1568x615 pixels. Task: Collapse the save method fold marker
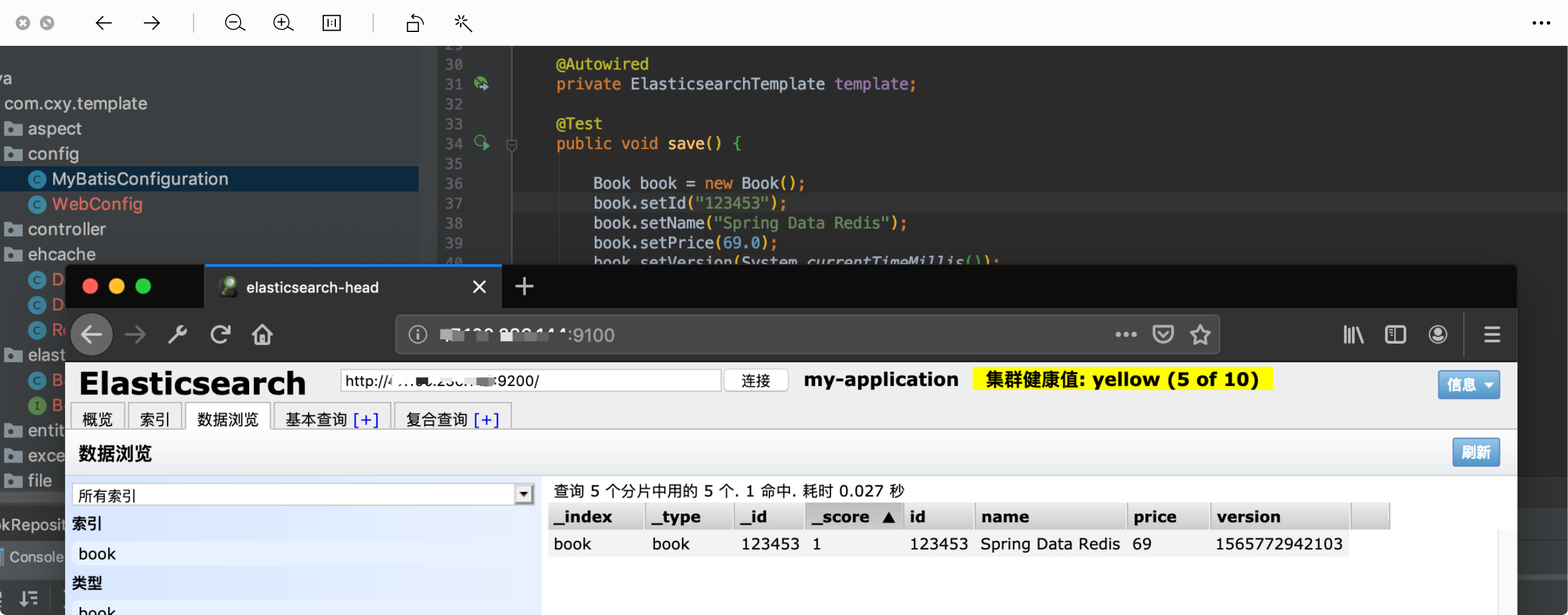pos(511,145)
